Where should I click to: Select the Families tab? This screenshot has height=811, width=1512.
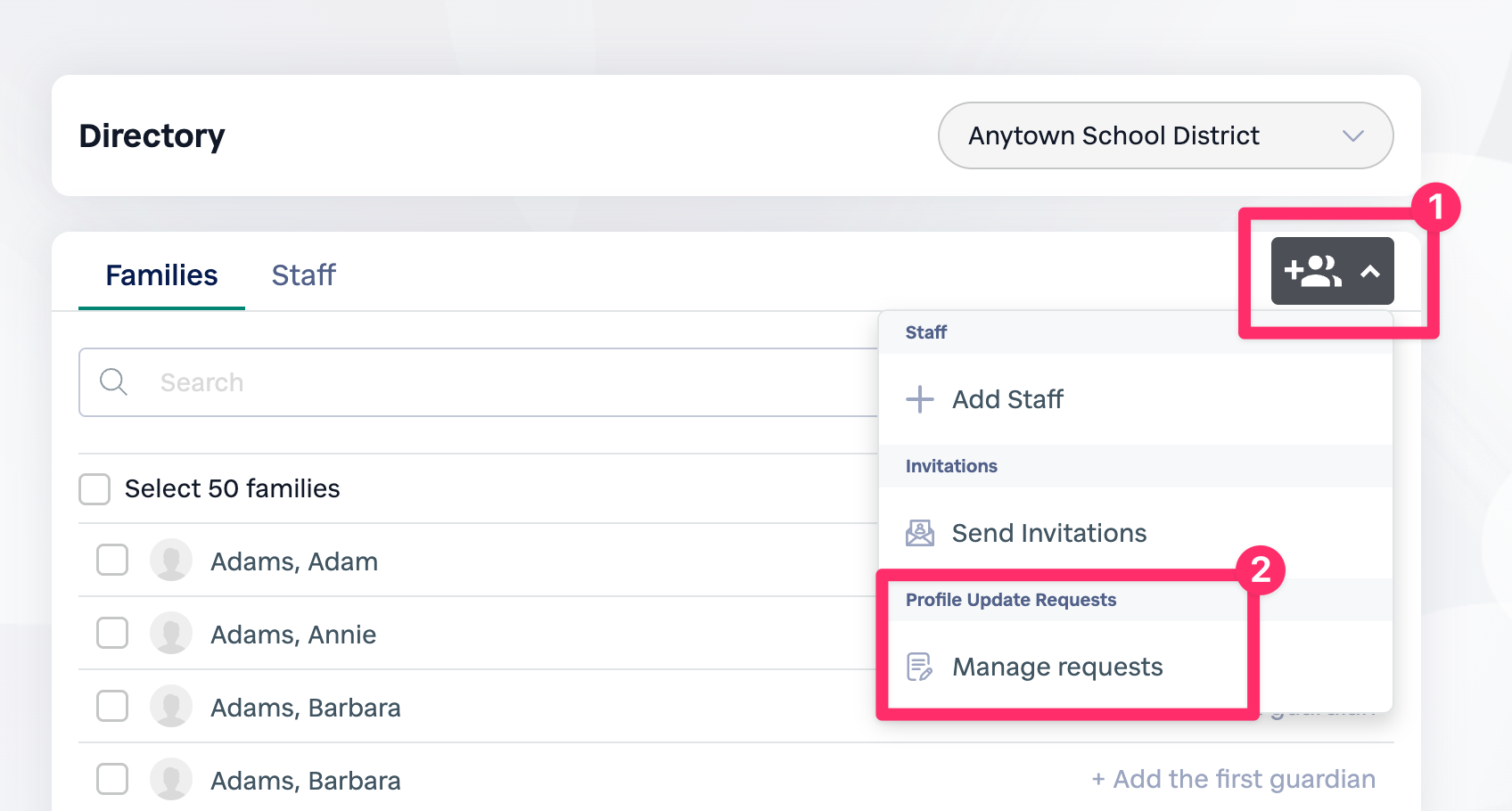[161, 274]
